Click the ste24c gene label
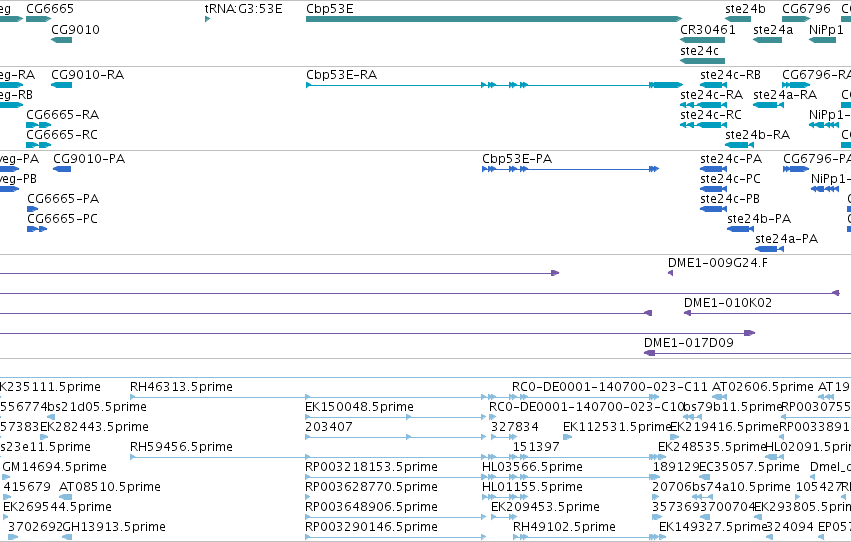Image resolution: width=851 pixels, height=542 pixels. (699, 50)
